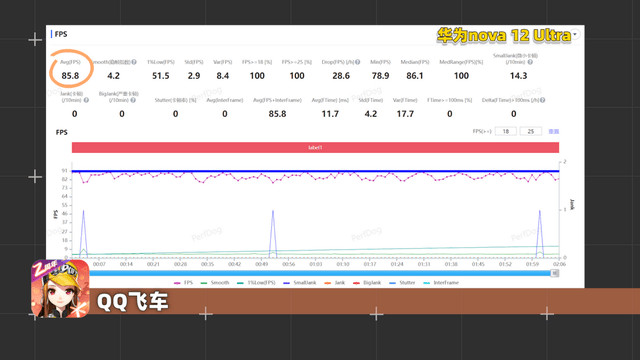Click help icon next to Jank(/10min)
Screen dimensions: 640x360
(x=86, y=100)
